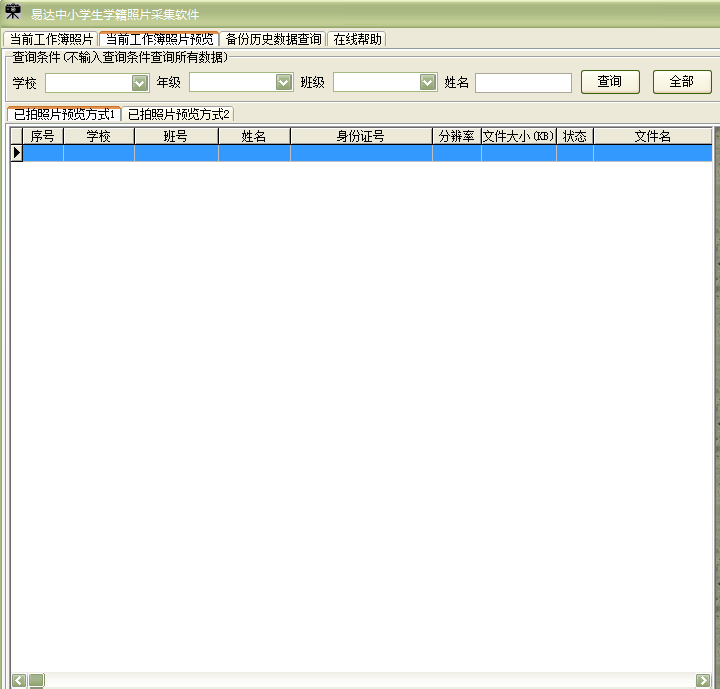Open the 备份历史数据查询 tab
This screenshot has height=689, width=720.
(x=273, y=39)
